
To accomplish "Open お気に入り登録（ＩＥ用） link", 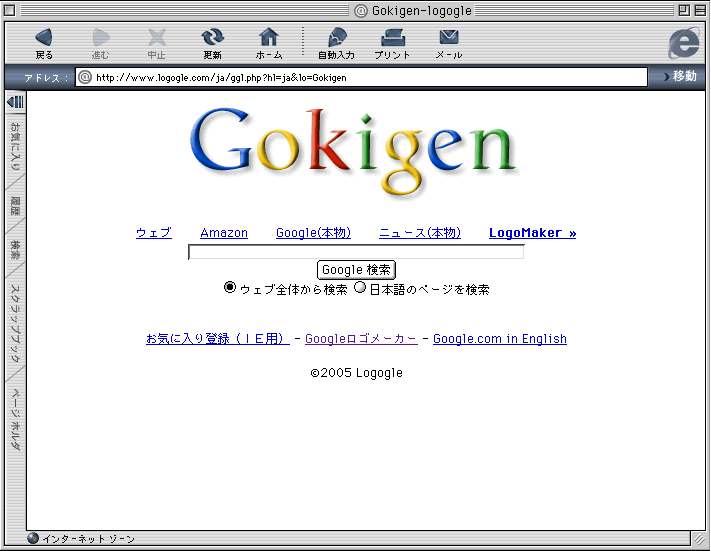I will tap(218, 339).
